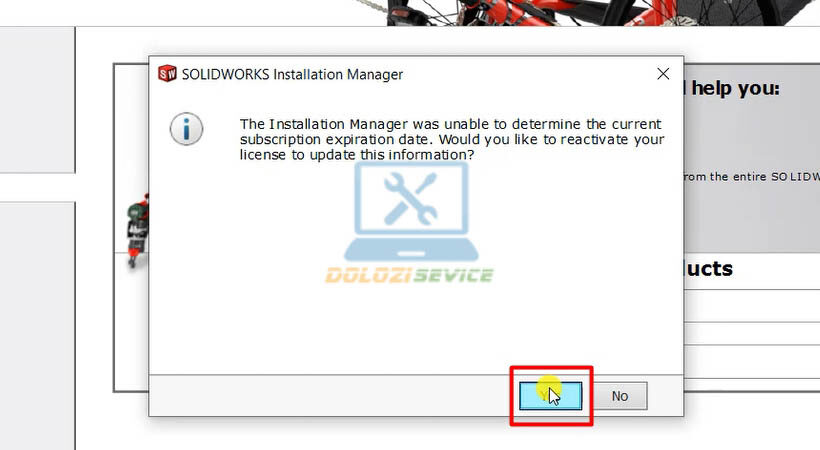This screenshot has width=820, height=450.
Task: Click the blue information icon
Action: pyautogui.click(x=186, y=129)
